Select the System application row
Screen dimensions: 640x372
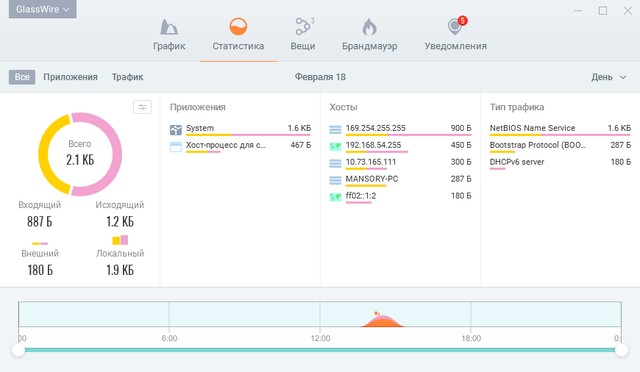pos(240,129)
